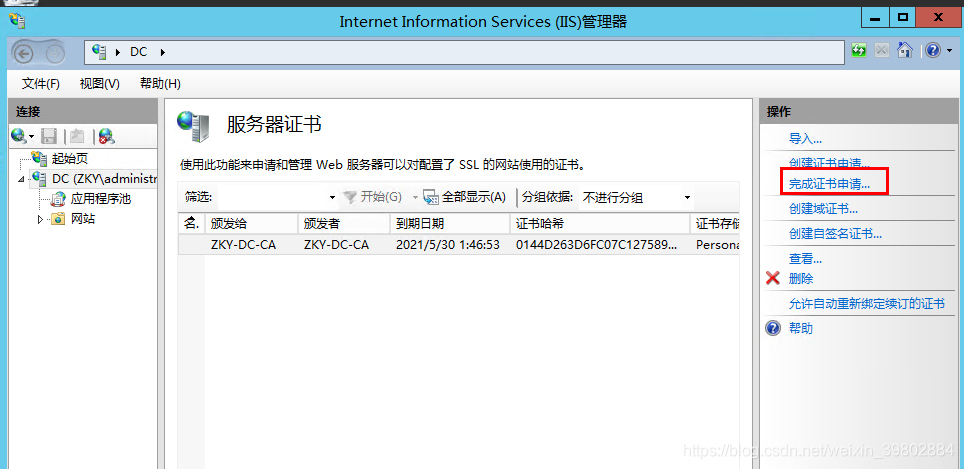Click the 开始(G) filter button
Screen dimensions: 964x469
pos(373,197)
